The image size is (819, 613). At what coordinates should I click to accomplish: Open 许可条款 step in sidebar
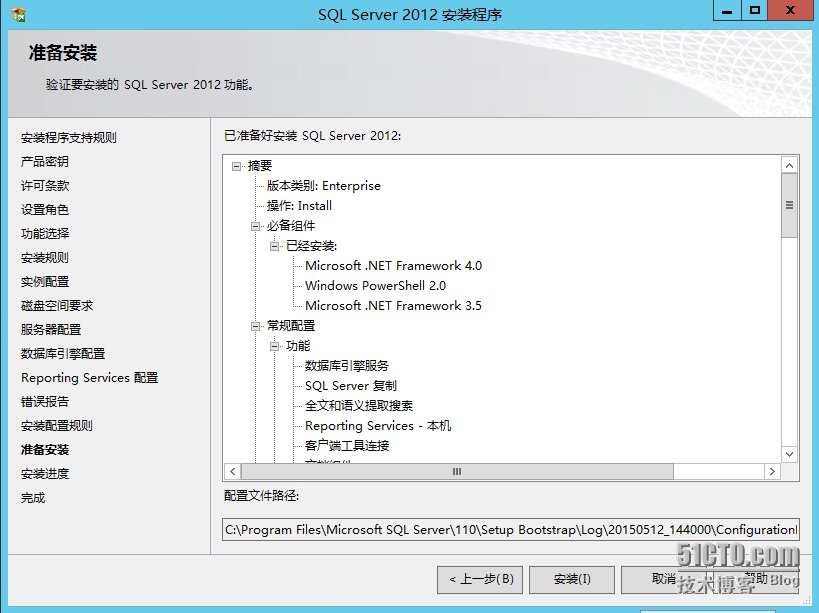pyautogui.click(x=44, y=186)
